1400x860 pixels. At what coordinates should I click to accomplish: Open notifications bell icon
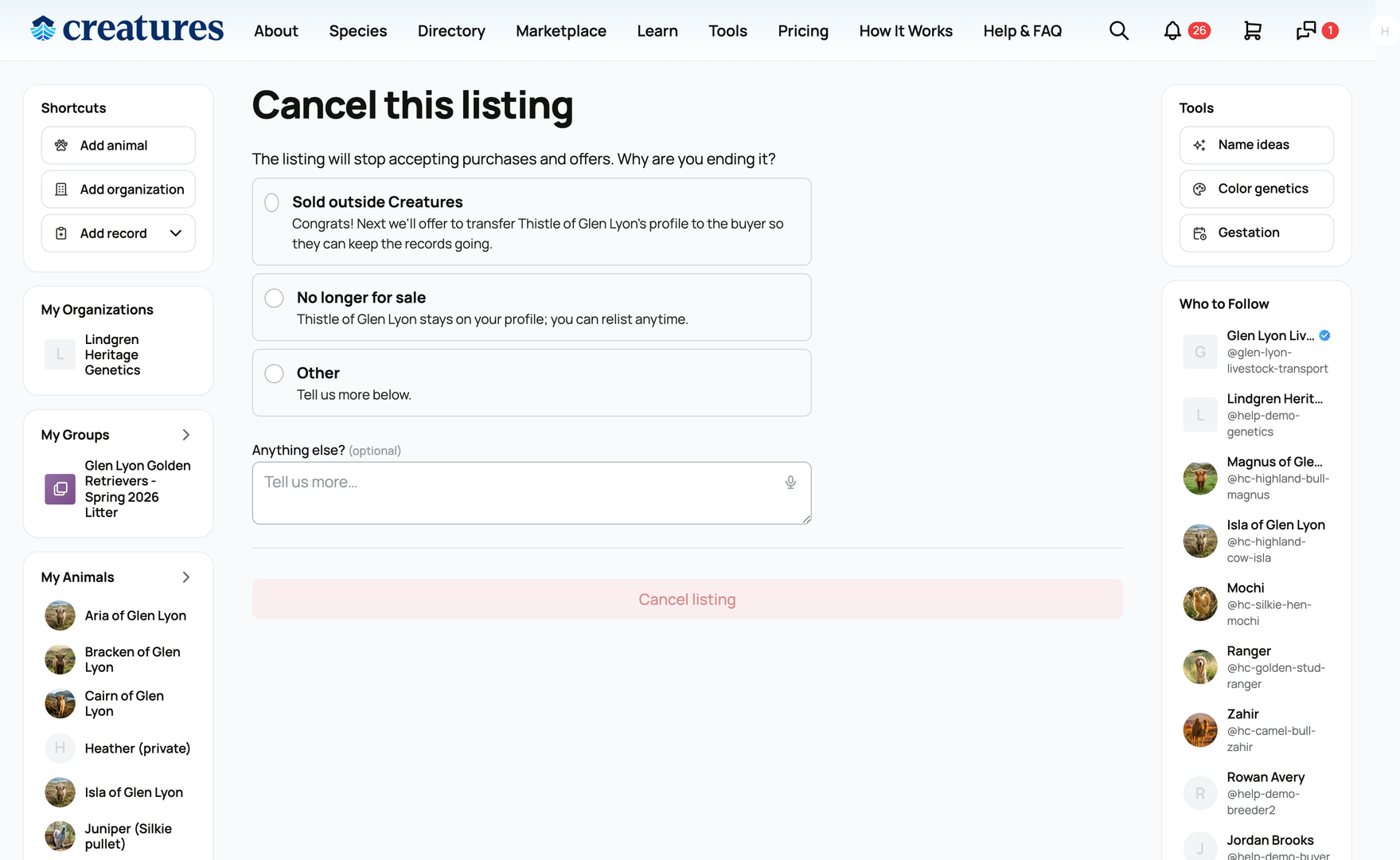coord(1172,31)
